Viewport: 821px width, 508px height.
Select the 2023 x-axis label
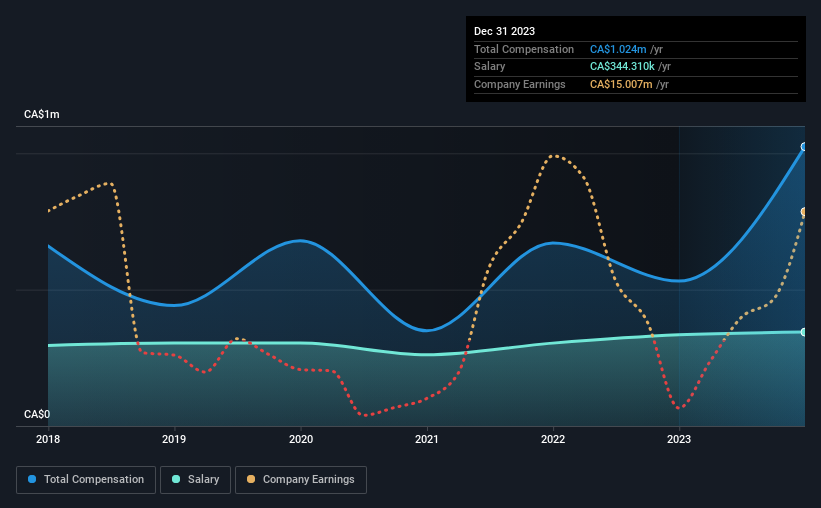click(x=679, y=439)
